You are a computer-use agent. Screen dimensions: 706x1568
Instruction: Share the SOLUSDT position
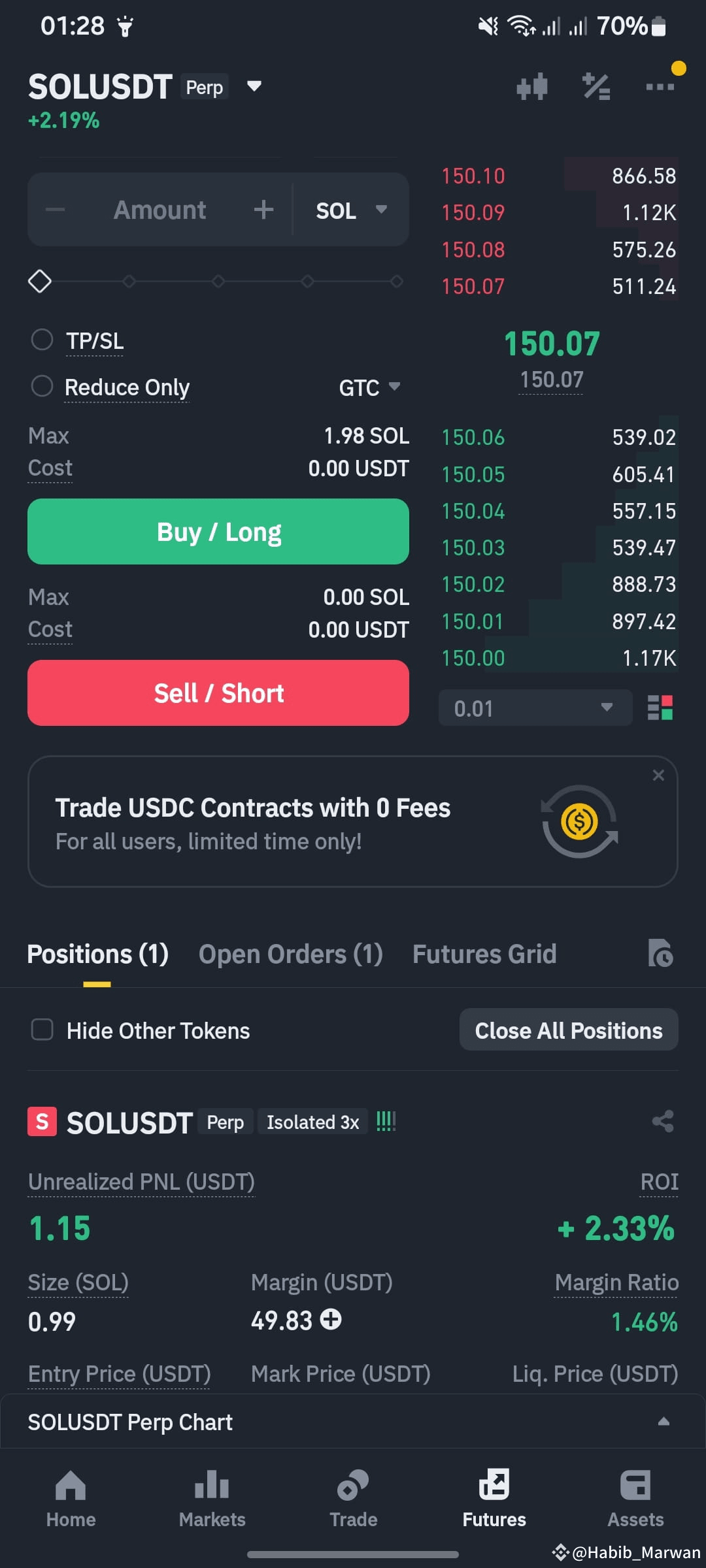point(663,1121)
